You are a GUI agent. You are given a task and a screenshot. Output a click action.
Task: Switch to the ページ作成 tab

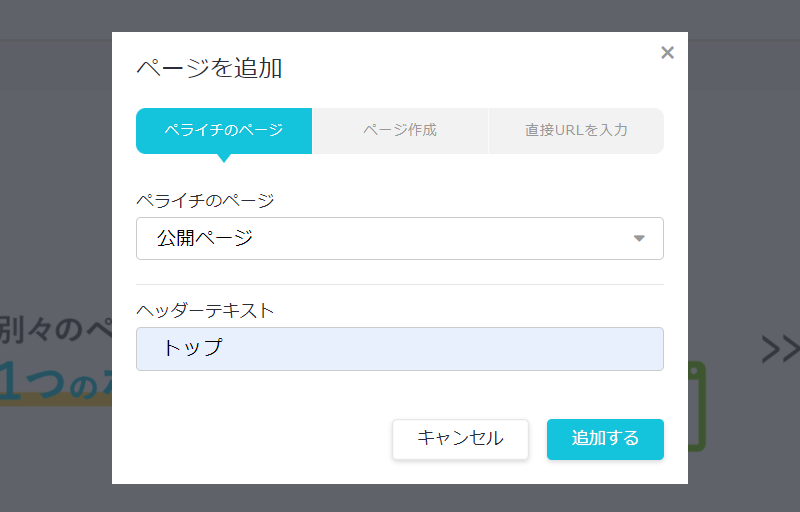pyautogui.click(x=400, y=131)
